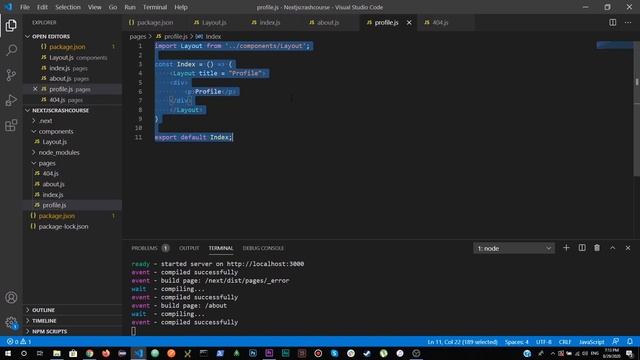Screen dimensions: 640x360
Task: Open about.js in the pages folder
Action: tap(53, 184)
